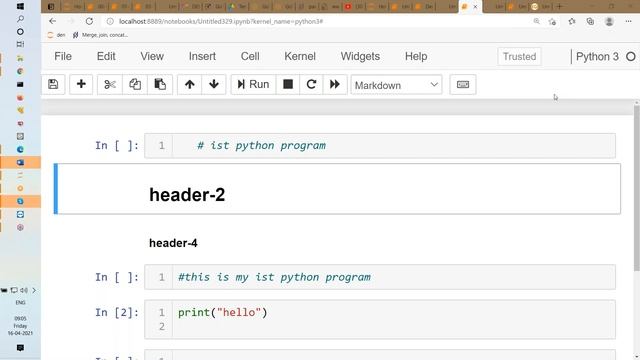Screen dimensions: 640x360
Task: Open the View menu
Action: tap(152, 56)
